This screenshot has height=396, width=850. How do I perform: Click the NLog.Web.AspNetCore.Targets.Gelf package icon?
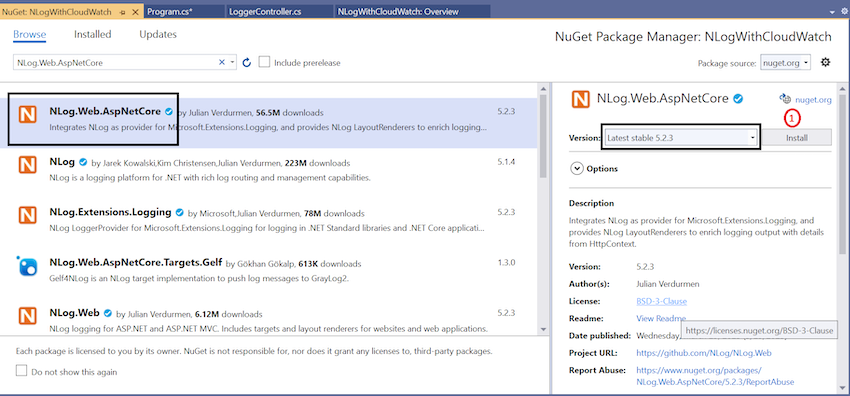[x=27, y=266]
